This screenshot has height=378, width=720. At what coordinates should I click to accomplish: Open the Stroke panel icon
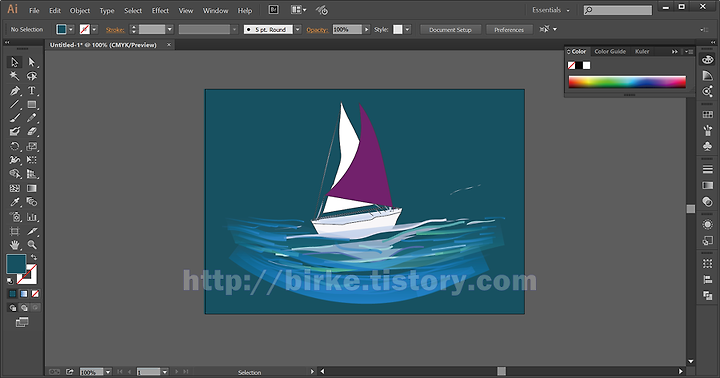click(708, 169)
